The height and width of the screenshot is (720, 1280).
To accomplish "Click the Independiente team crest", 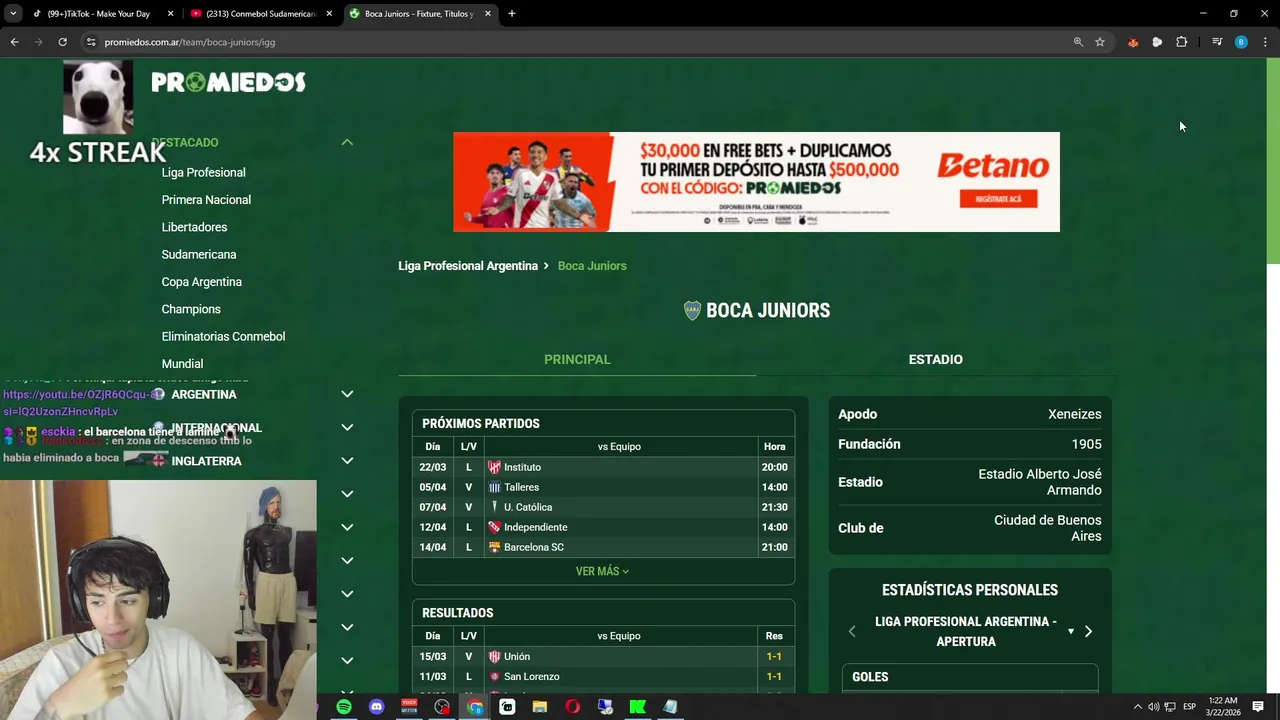I will point(494,527).
